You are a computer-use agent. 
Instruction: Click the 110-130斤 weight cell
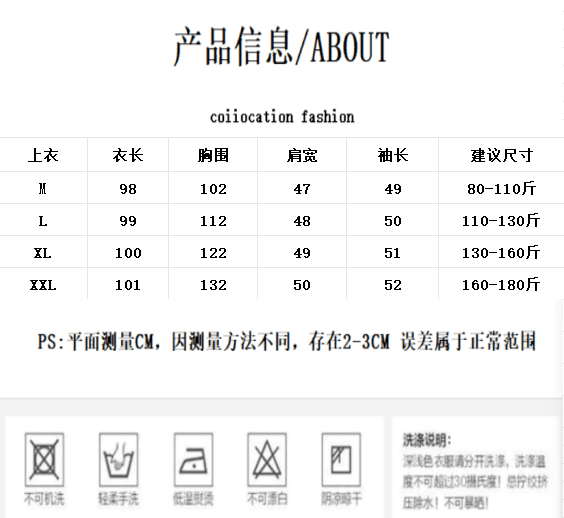pos(501,221)
